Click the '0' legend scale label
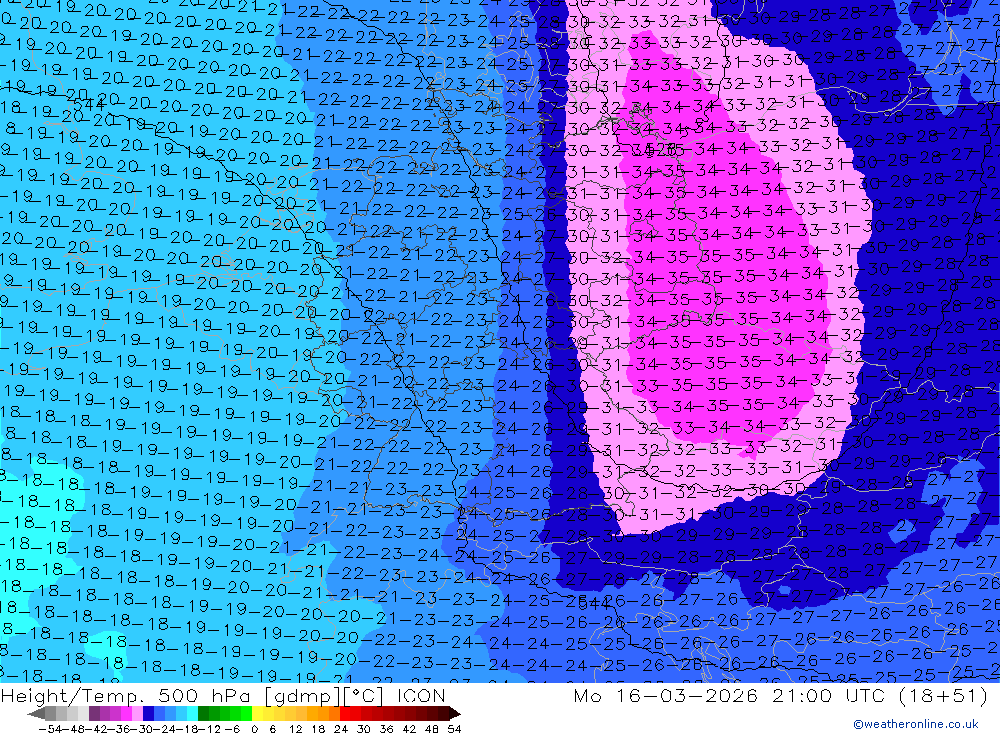The image size is (1000, 733). click(x=254, y=729)
